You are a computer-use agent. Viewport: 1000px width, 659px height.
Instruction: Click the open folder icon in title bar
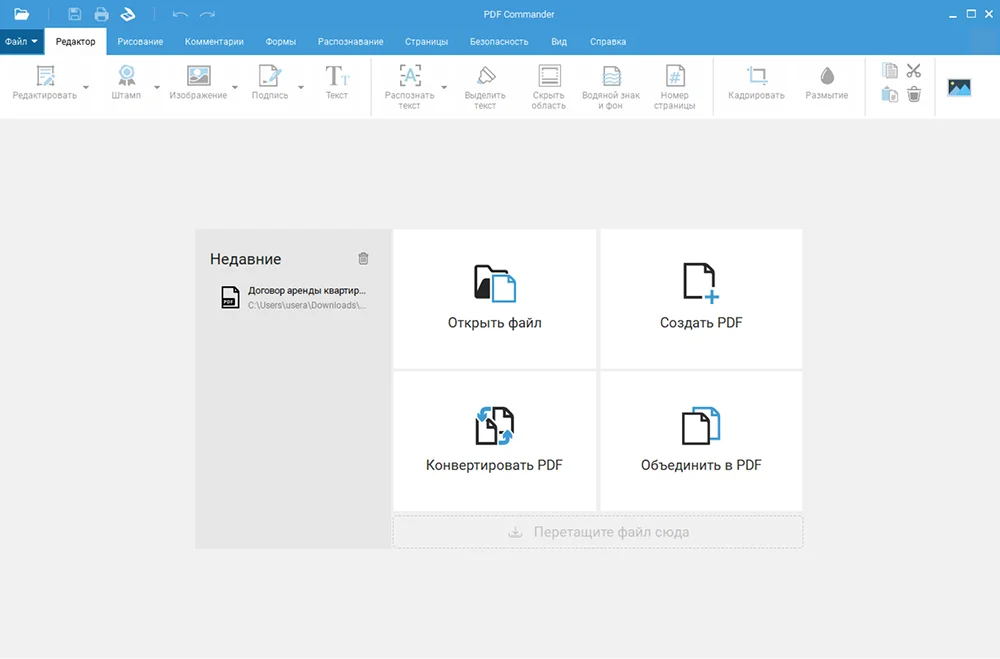(x=21, y=14)
